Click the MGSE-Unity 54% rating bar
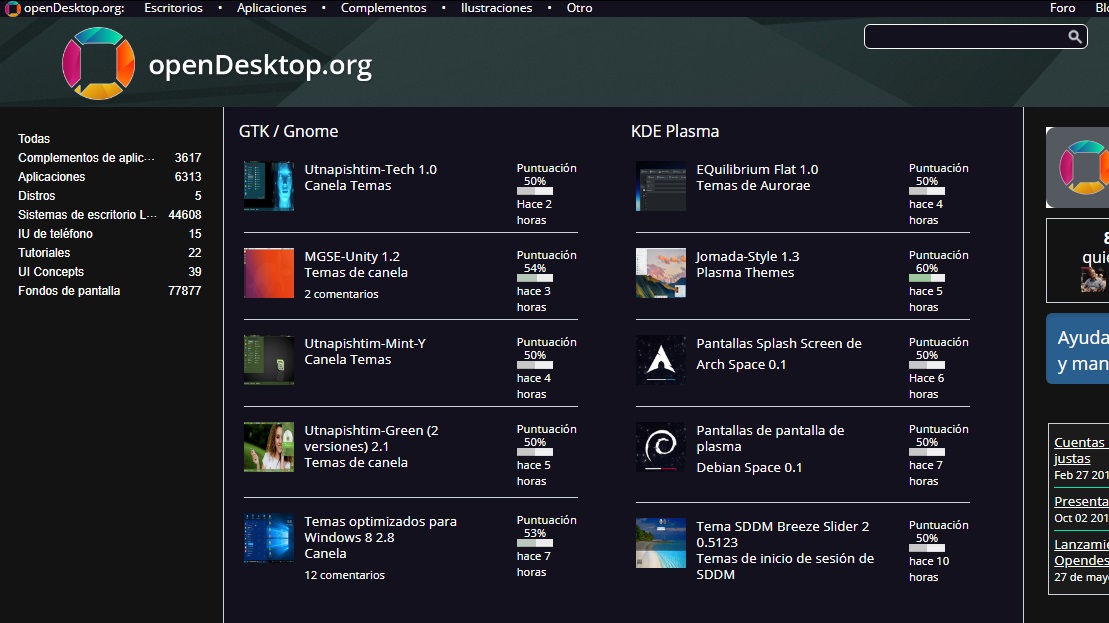The width and height of the screenshot is (1109, 623). (x=535, y=278)
